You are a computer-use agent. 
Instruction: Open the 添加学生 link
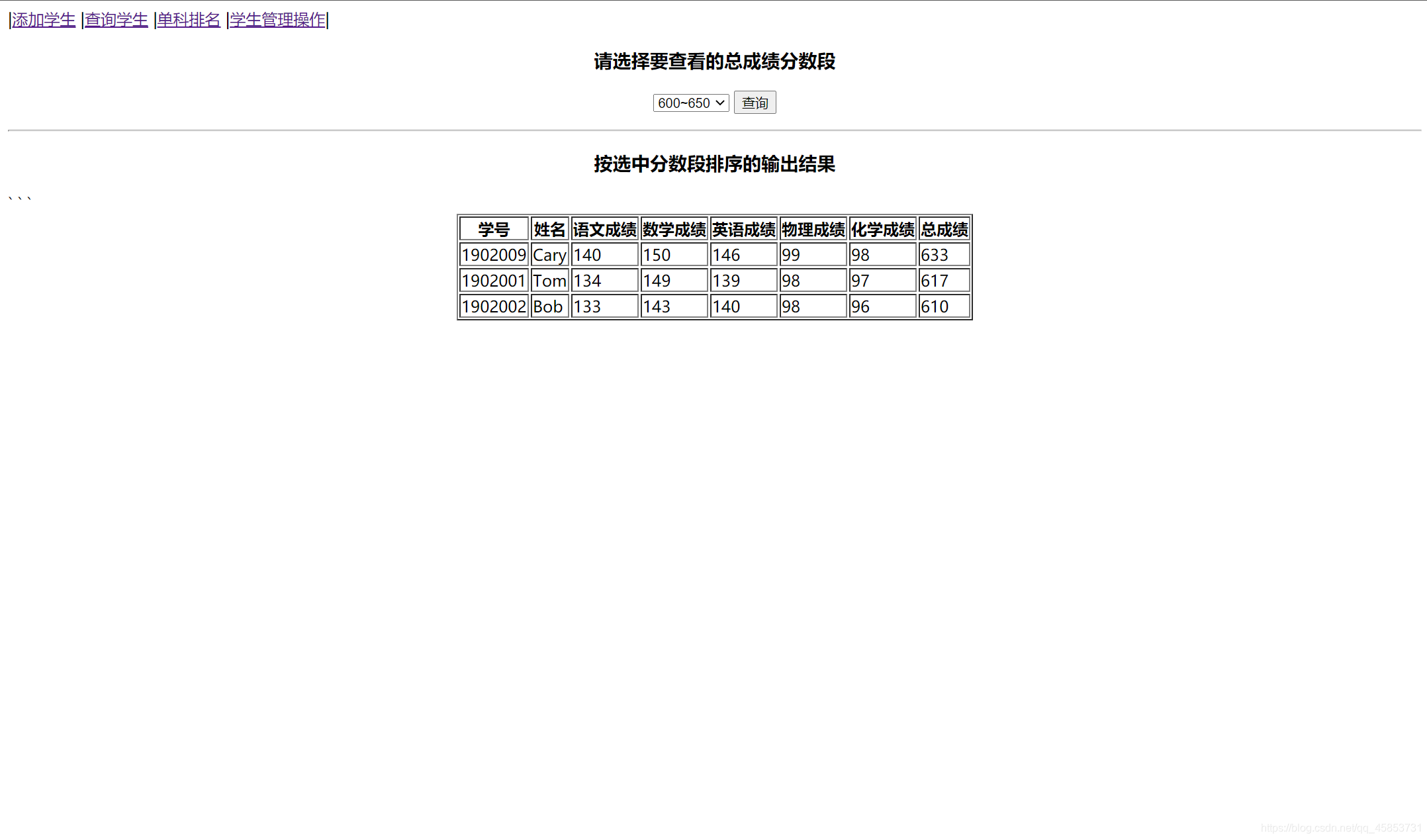tap(44, 20)
